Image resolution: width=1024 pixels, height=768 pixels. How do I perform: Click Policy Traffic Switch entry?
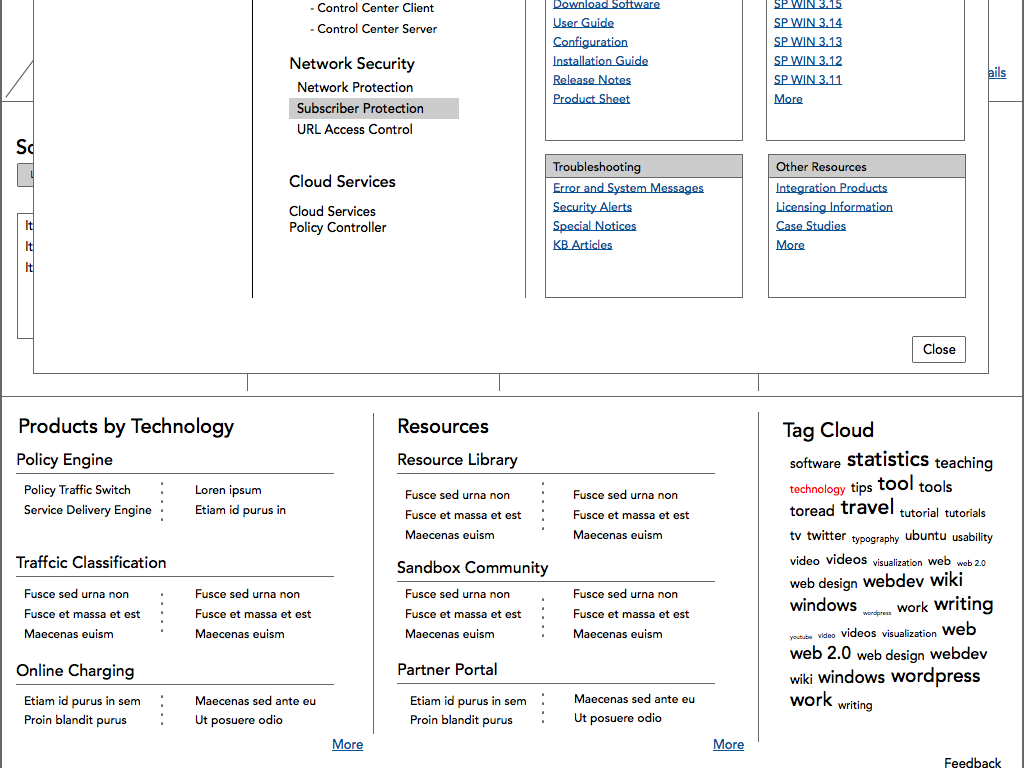click(77, 490)
